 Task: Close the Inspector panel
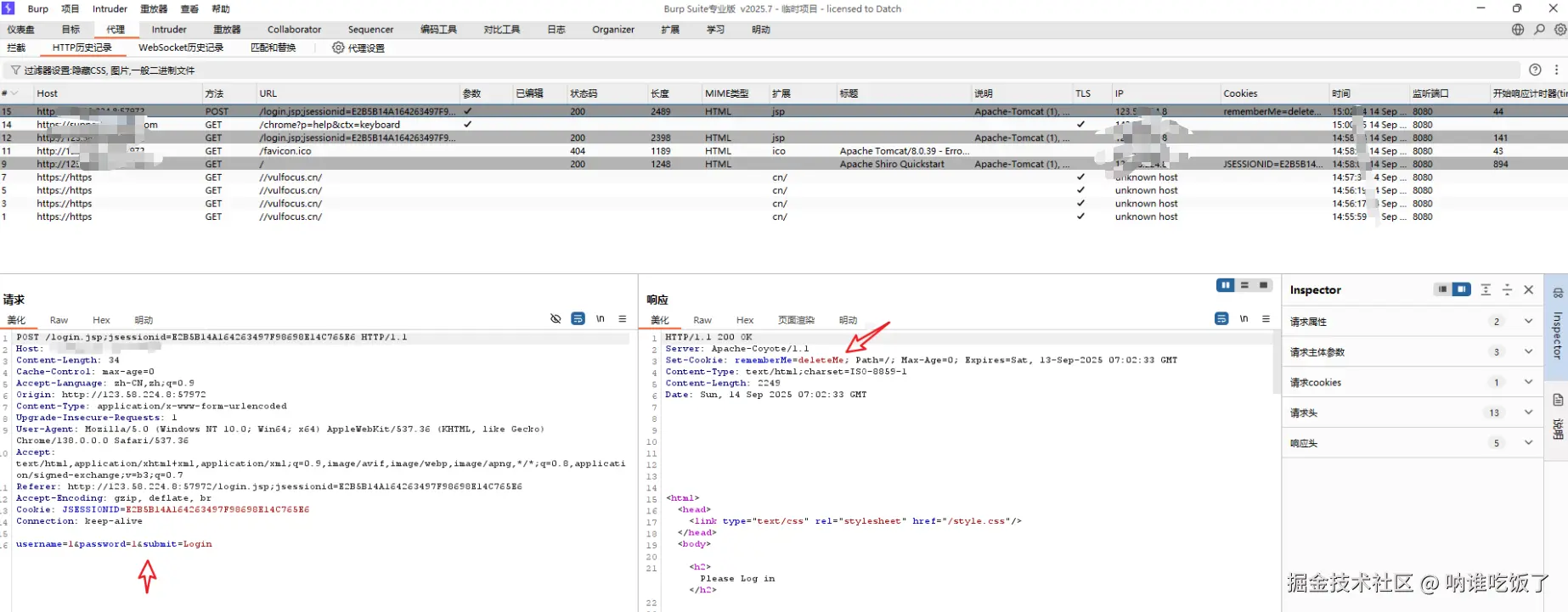1529,289
